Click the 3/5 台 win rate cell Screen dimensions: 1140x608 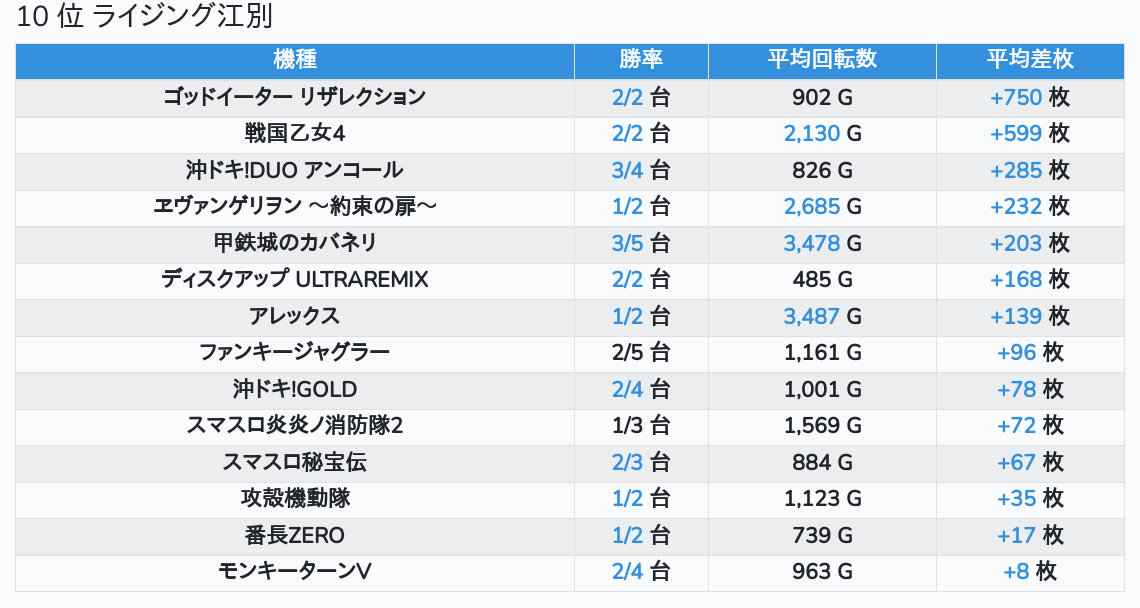[x=641, y=243]
